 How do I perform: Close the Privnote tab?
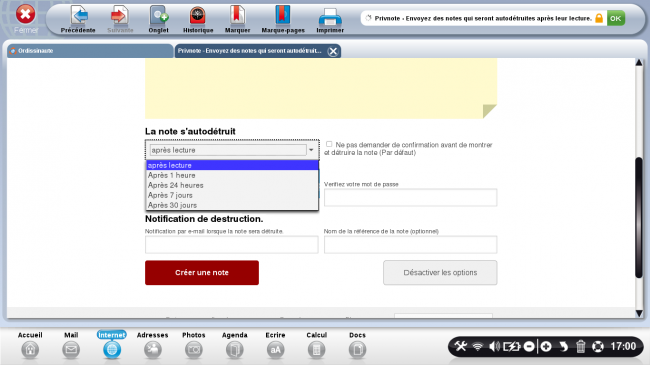point(332,51)
